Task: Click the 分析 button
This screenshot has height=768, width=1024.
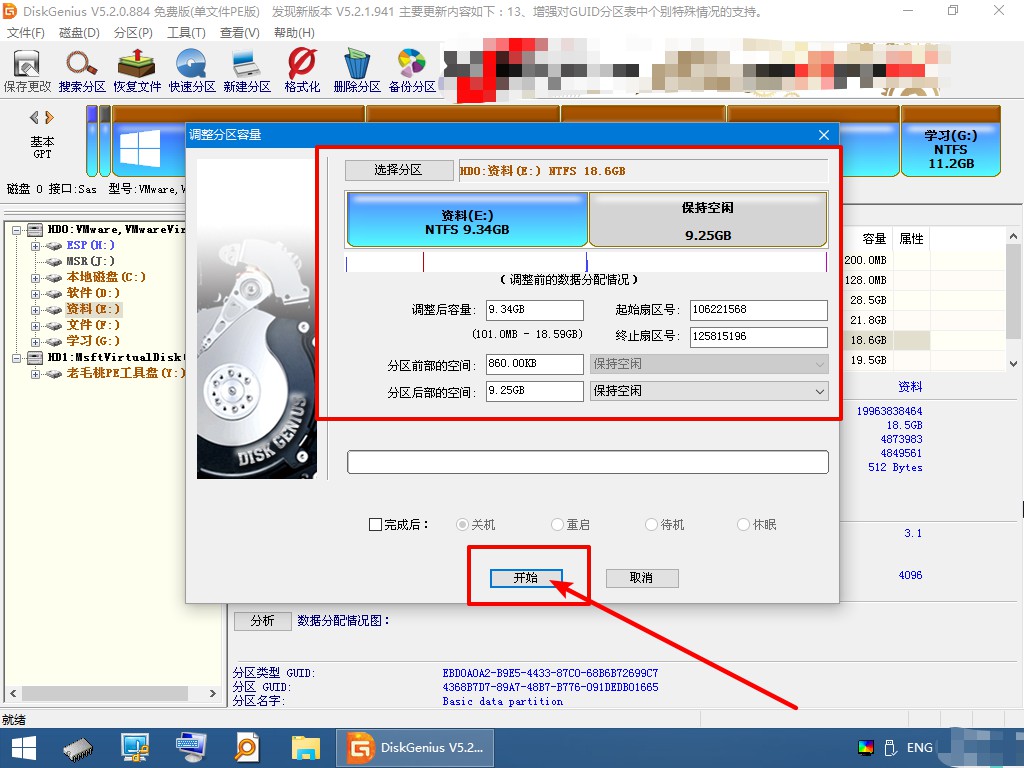Action: pos(263,620)
